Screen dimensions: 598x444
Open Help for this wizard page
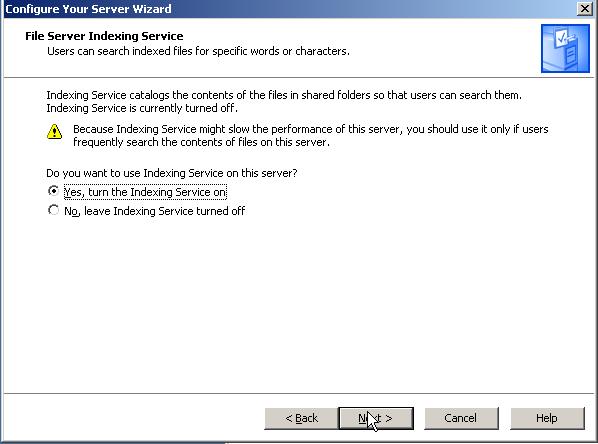coord(547,418)
